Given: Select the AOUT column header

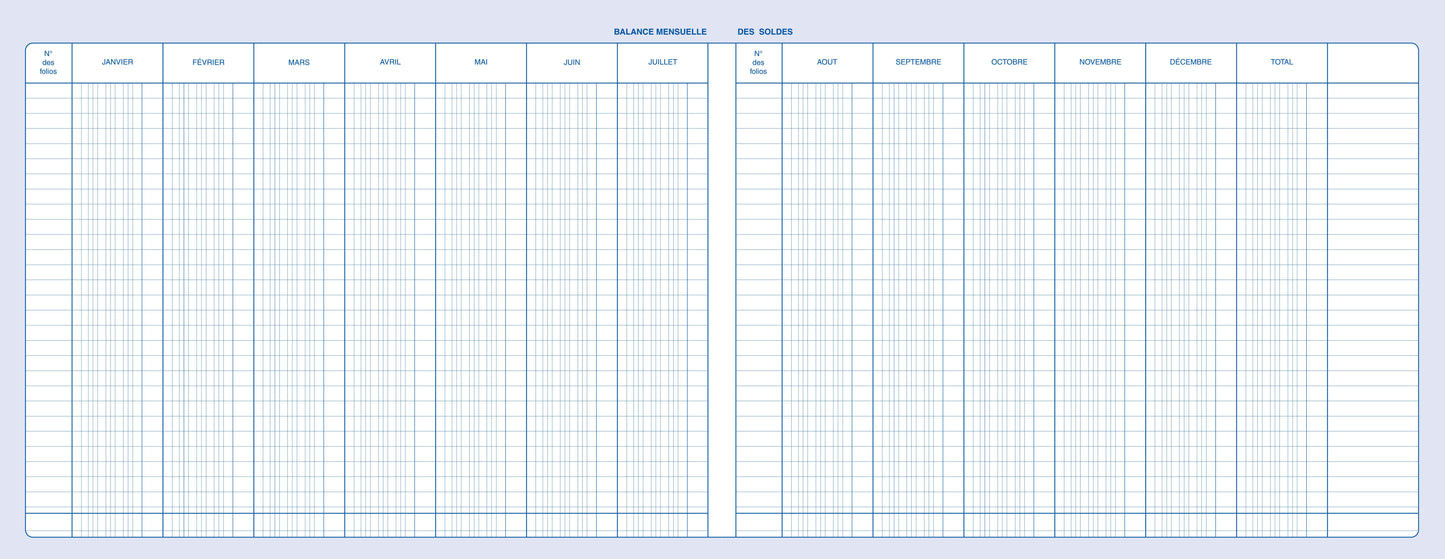Looking at the screenshot, I should point(827,62).
